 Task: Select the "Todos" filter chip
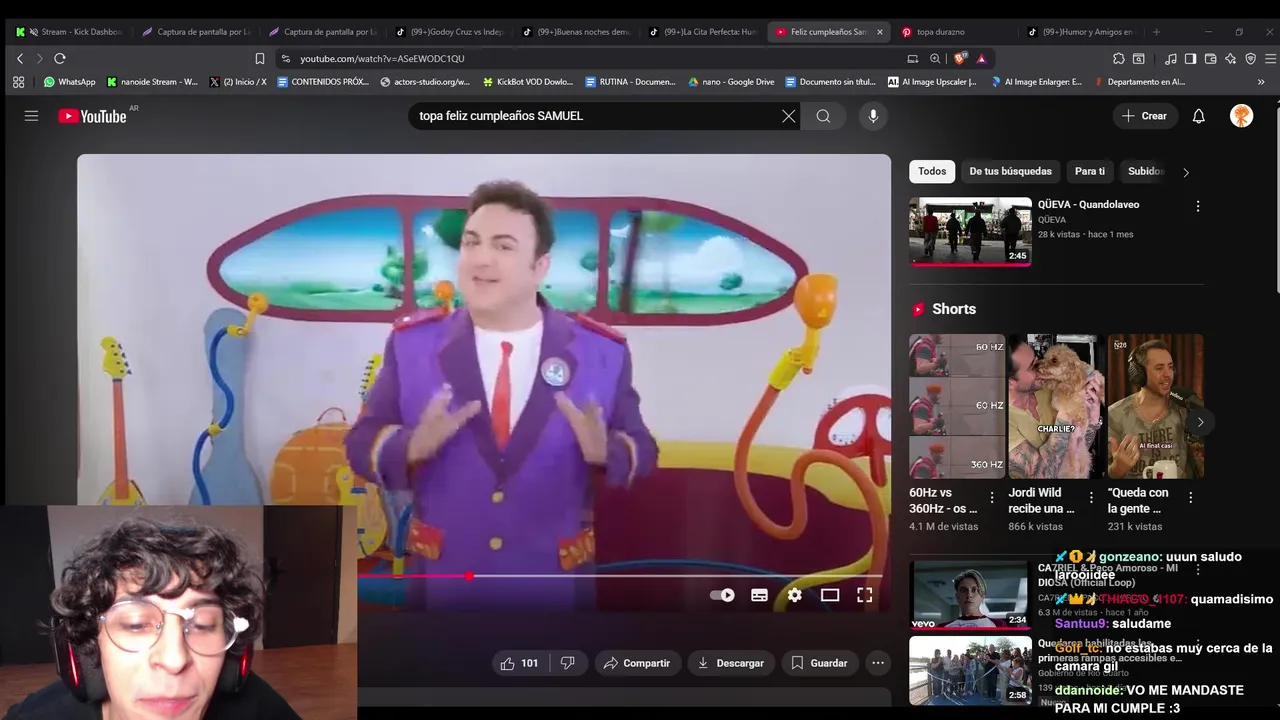932,171
